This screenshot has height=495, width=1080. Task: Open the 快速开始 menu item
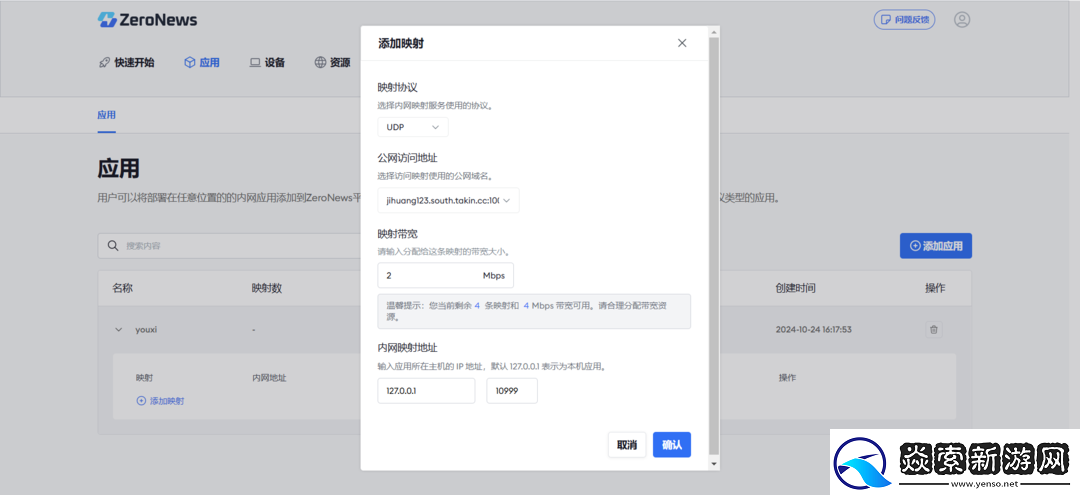[127, 63]
